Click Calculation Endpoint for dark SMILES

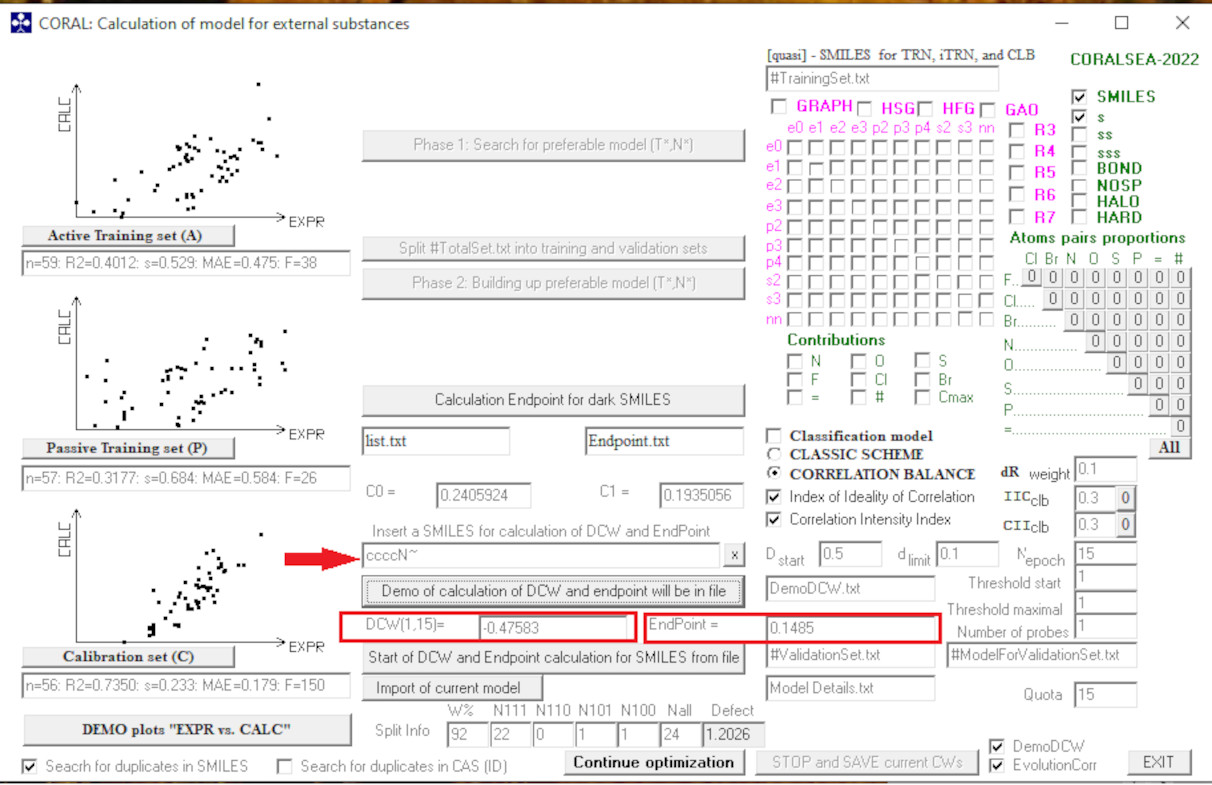click(x=552, y=399)
